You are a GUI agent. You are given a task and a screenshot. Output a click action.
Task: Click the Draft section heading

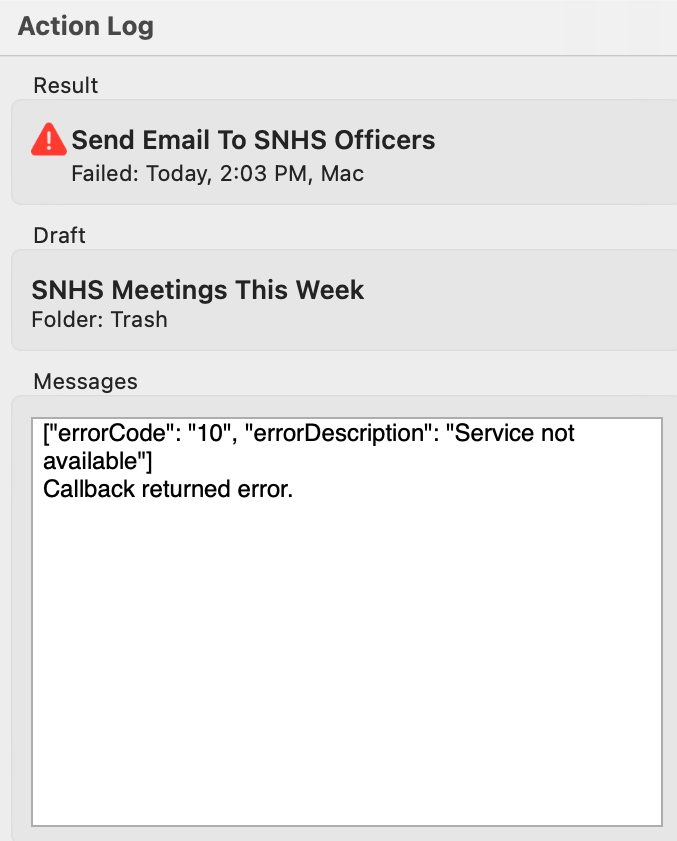pos(59,235)
